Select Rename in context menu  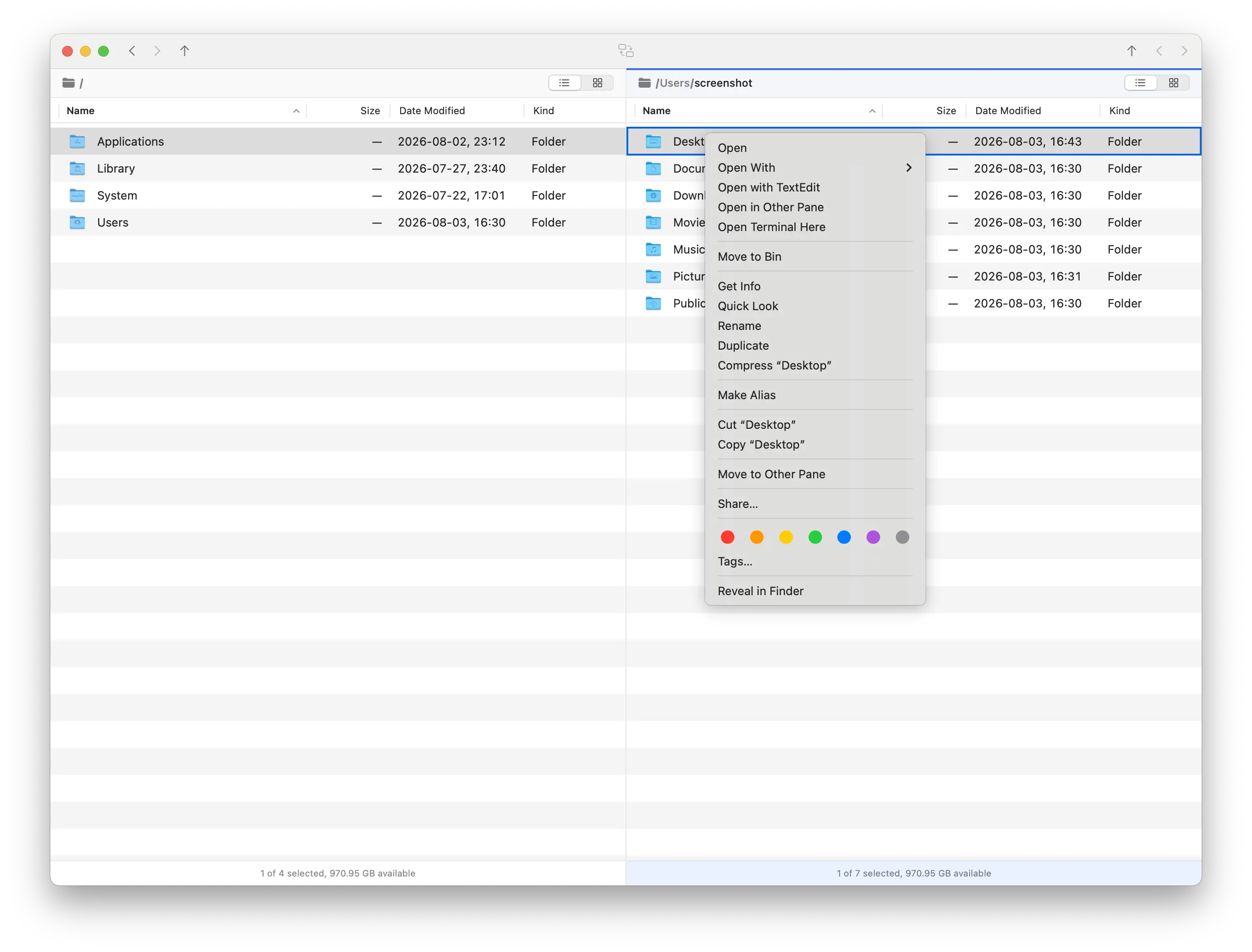pyautogui.click(x=815, y=326)
